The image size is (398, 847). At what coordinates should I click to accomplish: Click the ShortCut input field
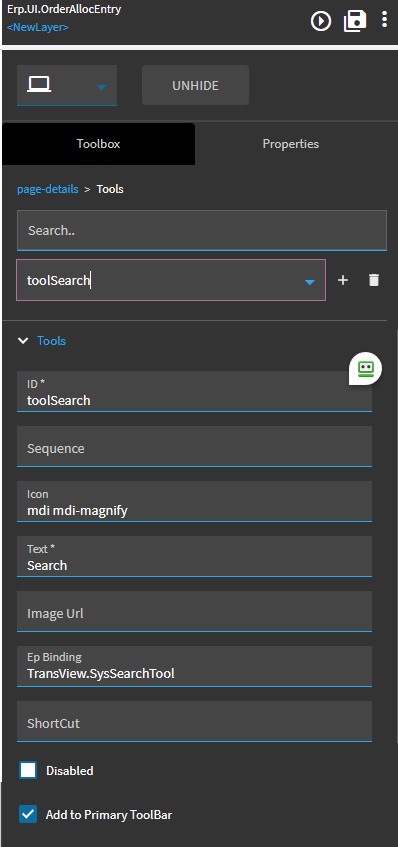[194, 721]
